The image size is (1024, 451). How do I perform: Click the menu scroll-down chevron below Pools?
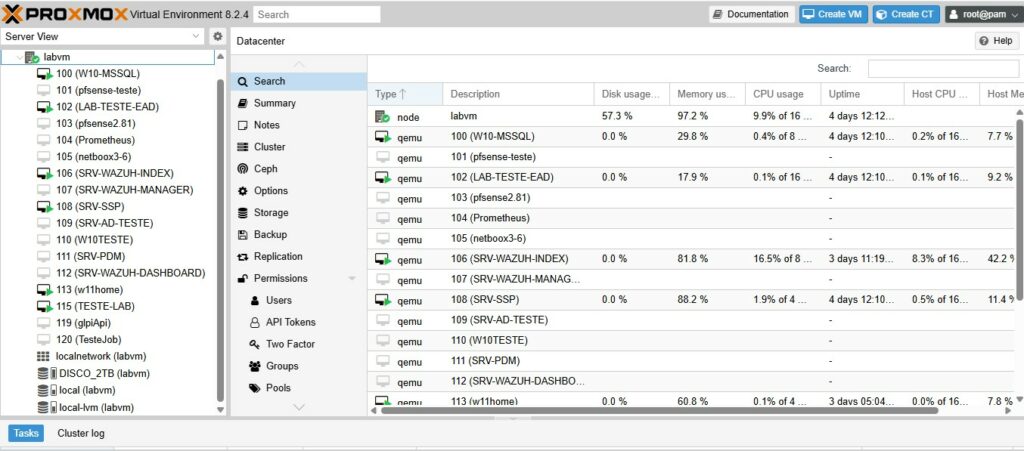pos(299,407)
